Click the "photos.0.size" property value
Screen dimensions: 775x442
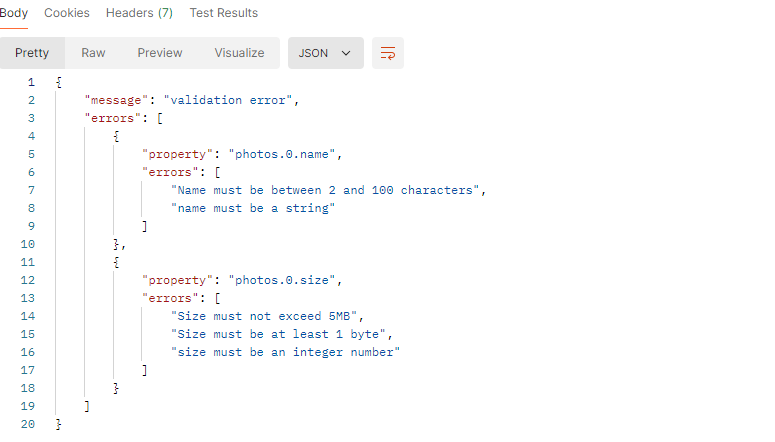[x=282, y=280]
